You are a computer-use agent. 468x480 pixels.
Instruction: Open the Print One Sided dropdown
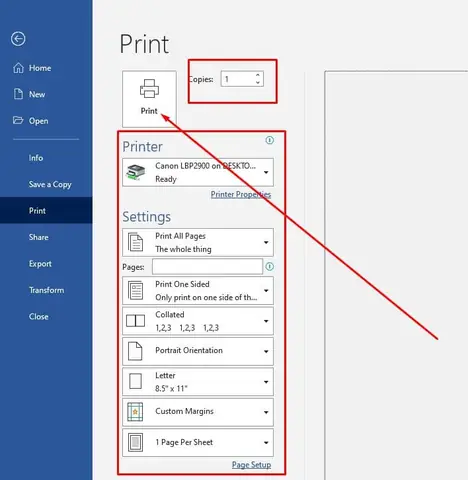coord(198,291)
